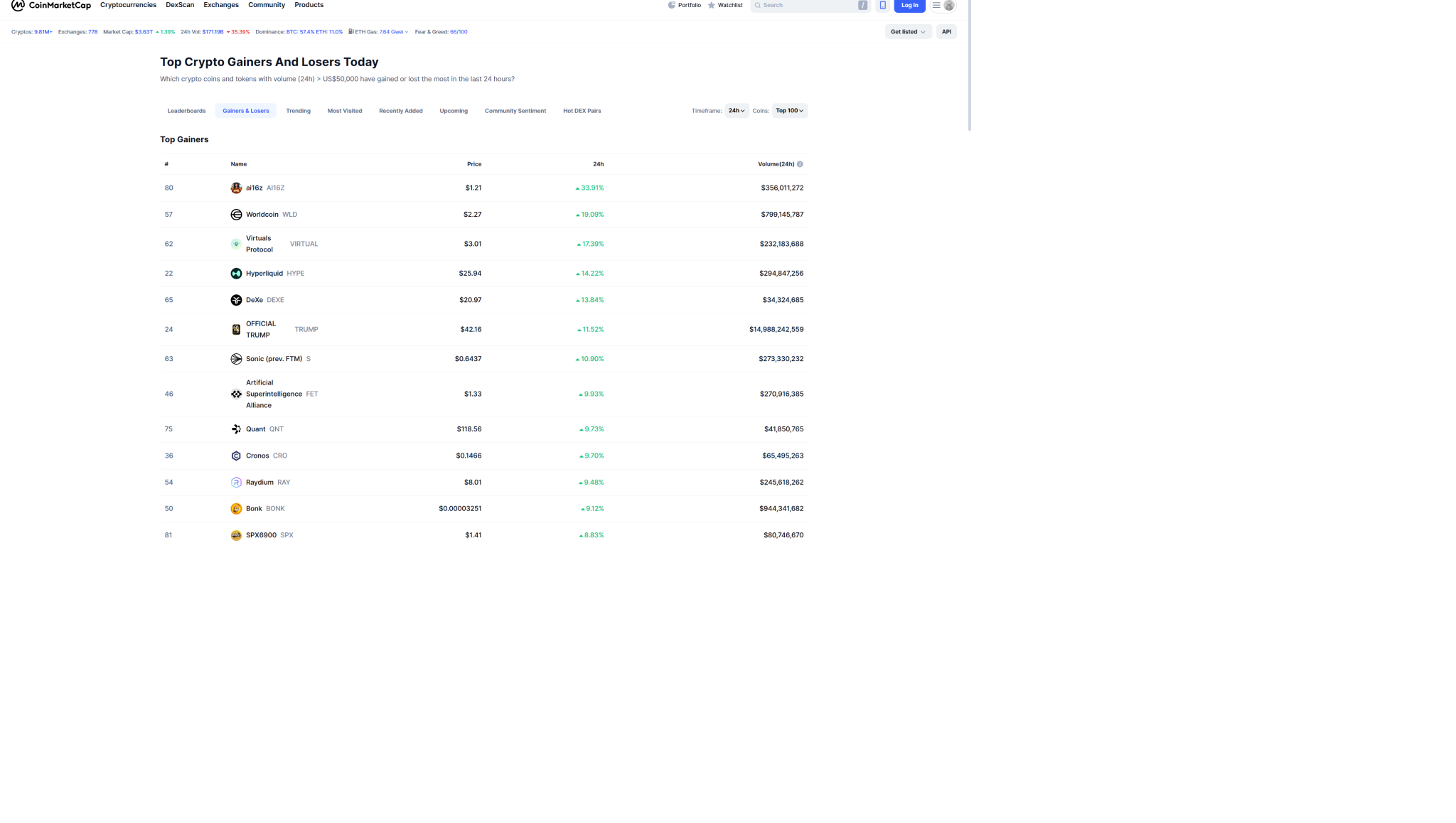Screen dimensions: 1456x823
Task: Click the Hyperliquid coin logo
Action: [236, 274]
